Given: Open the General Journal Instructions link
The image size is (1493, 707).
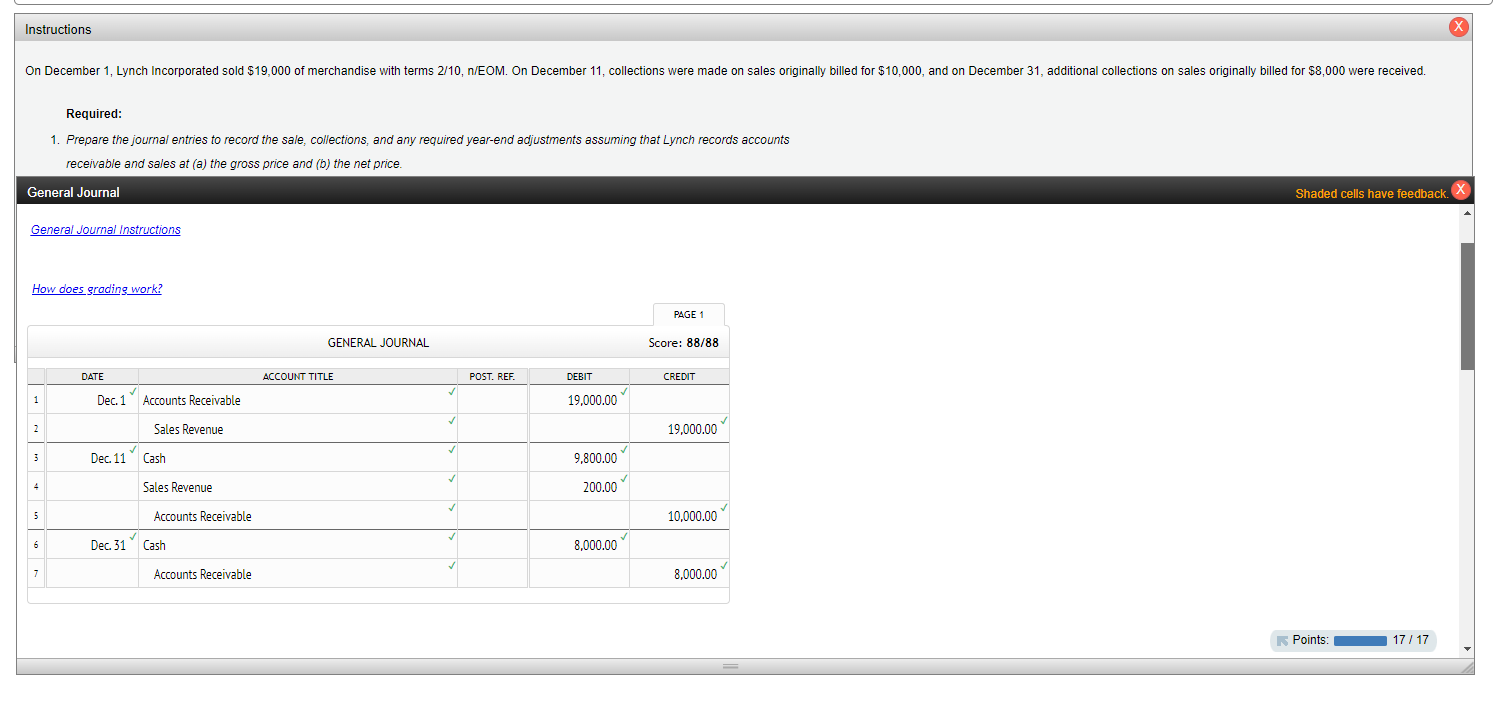Looking at the screenshot, I should [105, 229].
